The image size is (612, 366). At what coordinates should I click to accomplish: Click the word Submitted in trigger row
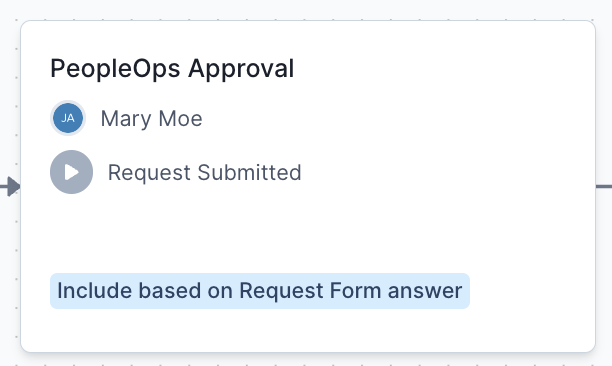pyautogui.click(x=249, y=172)
